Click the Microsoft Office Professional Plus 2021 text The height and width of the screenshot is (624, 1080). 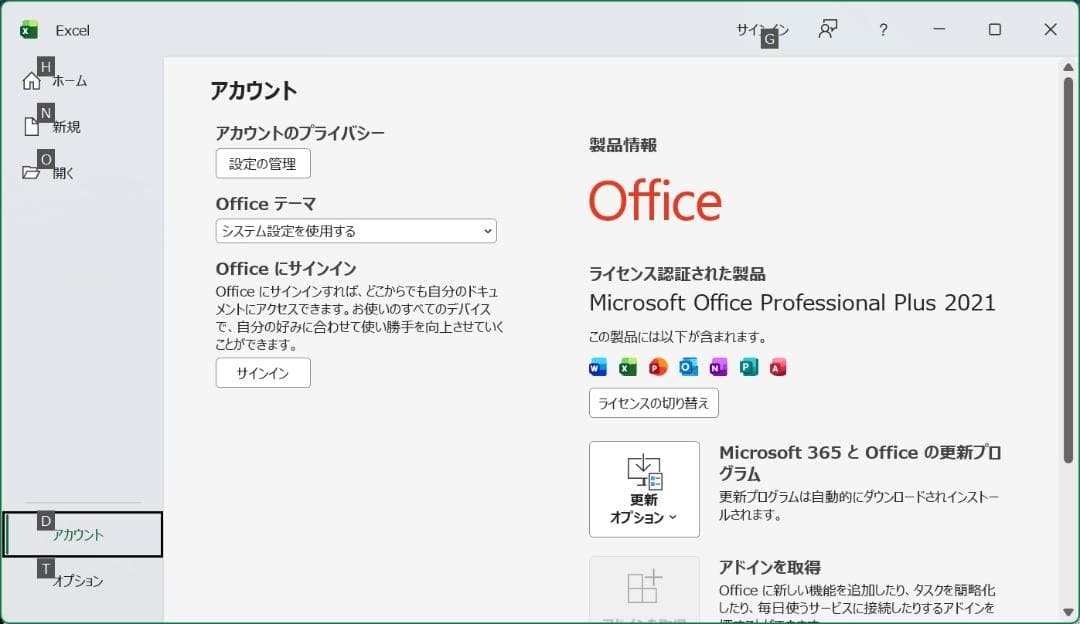click(792, 302)
